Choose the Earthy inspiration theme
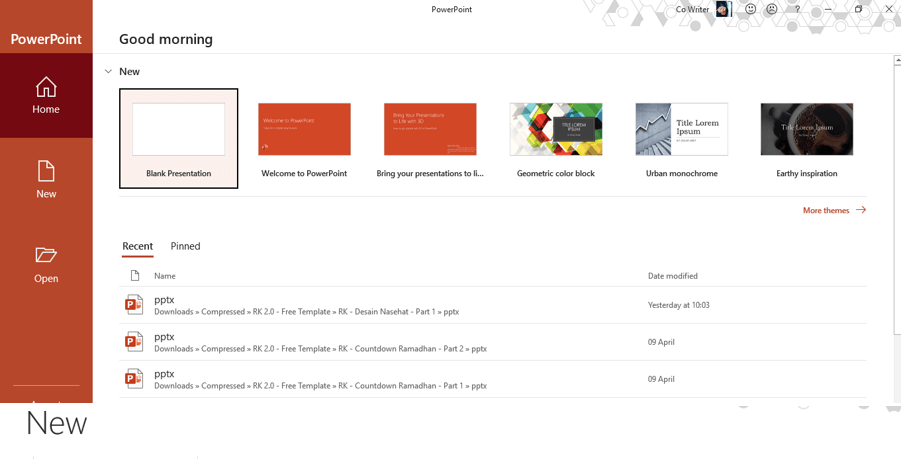901x459 pixels. tap(807, 138)
